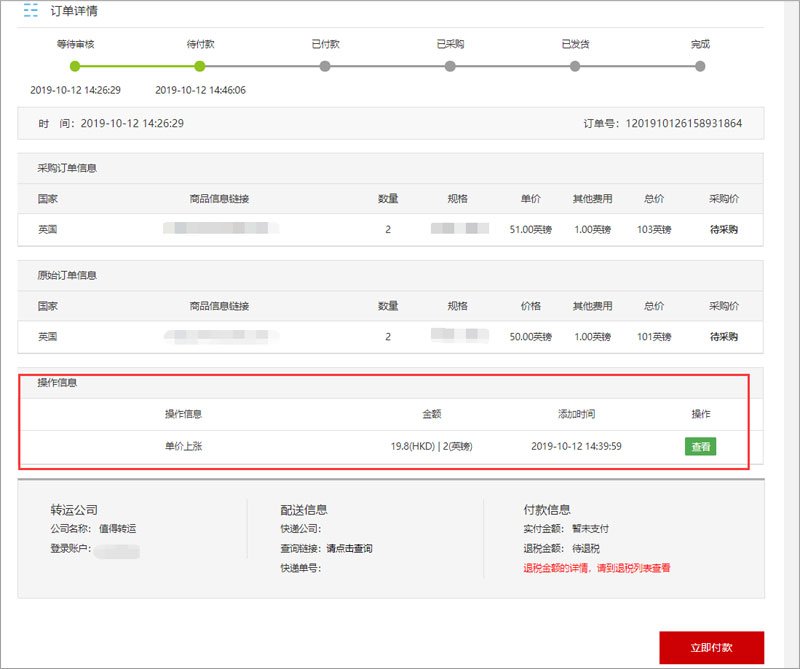Click blurred product link in 采购订单信息 row
The width and height of the screenshot is (800, 669).
click(x=221, y=228)
